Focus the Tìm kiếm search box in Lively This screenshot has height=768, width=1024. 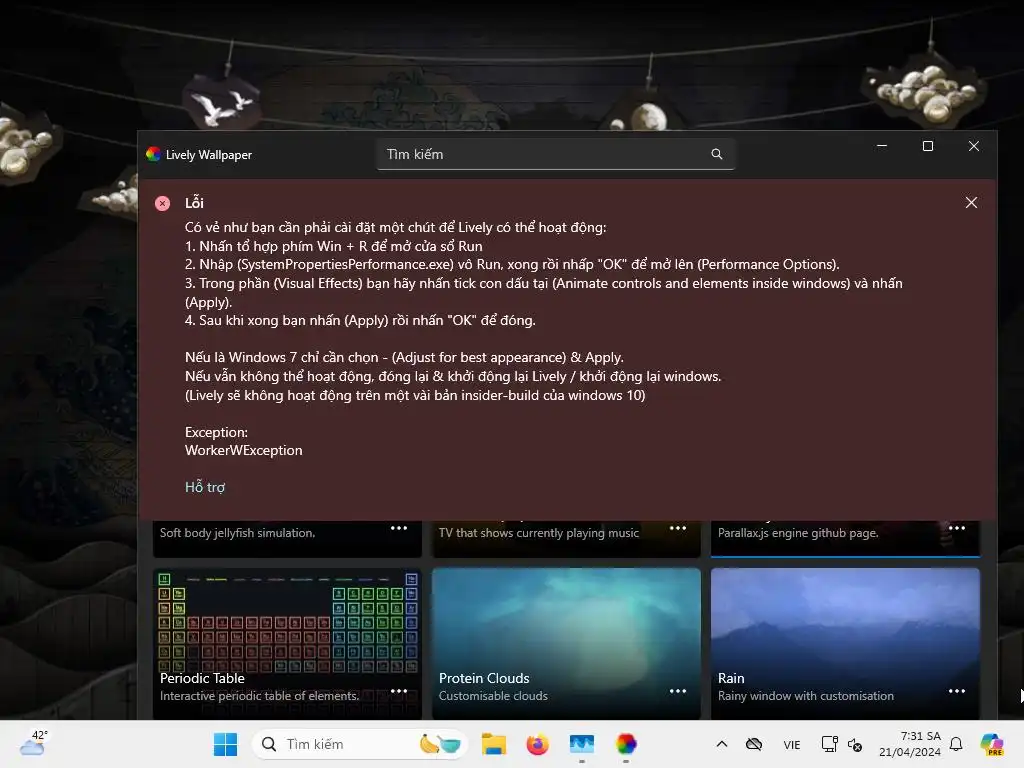[555, 154]
